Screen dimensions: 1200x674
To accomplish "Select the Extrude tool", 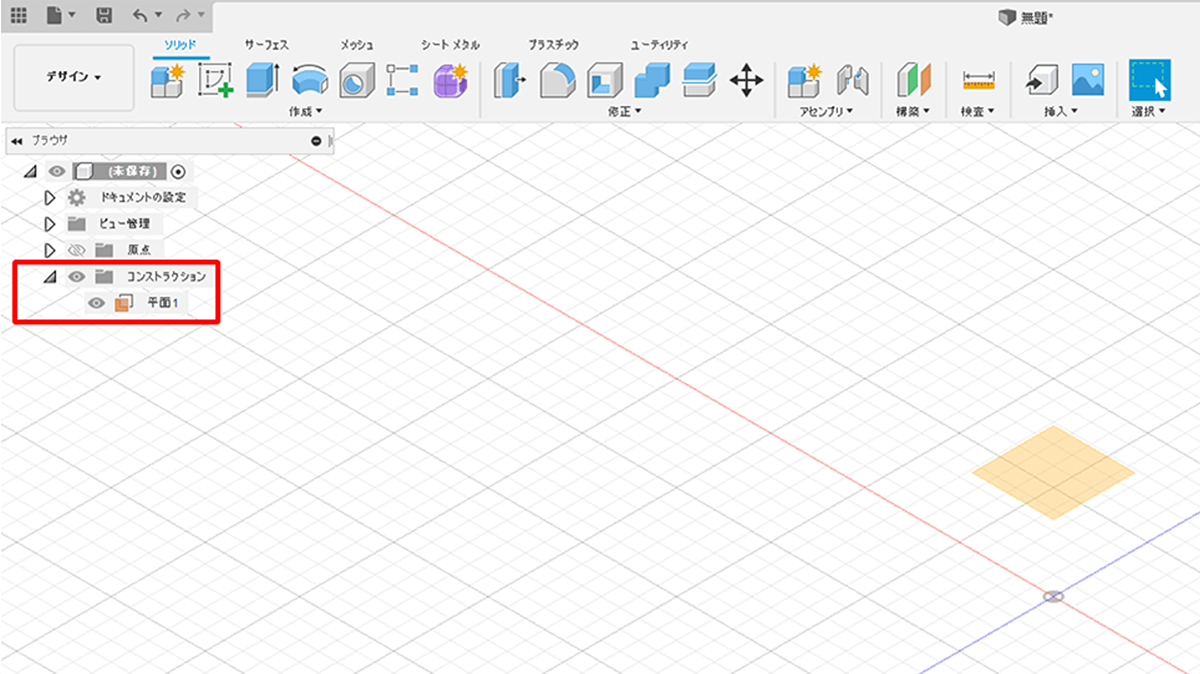I will pyautogui.click(x=262, y=80).
